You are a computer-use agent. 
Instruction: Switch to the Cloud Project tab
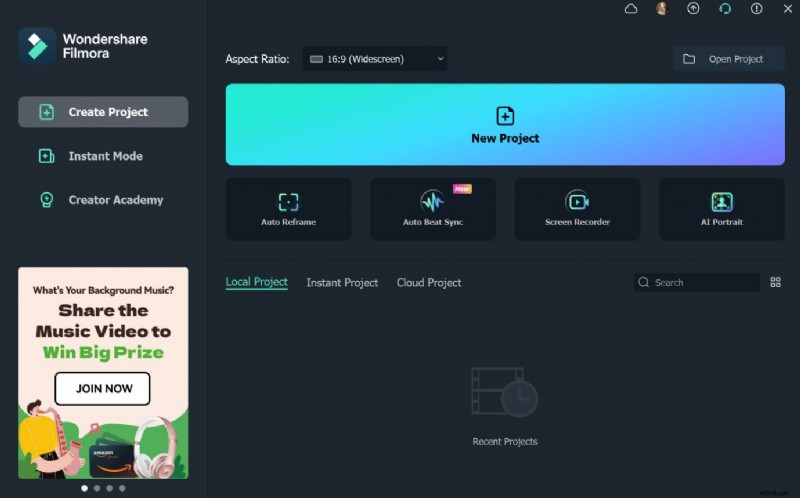tap(429, 283)
